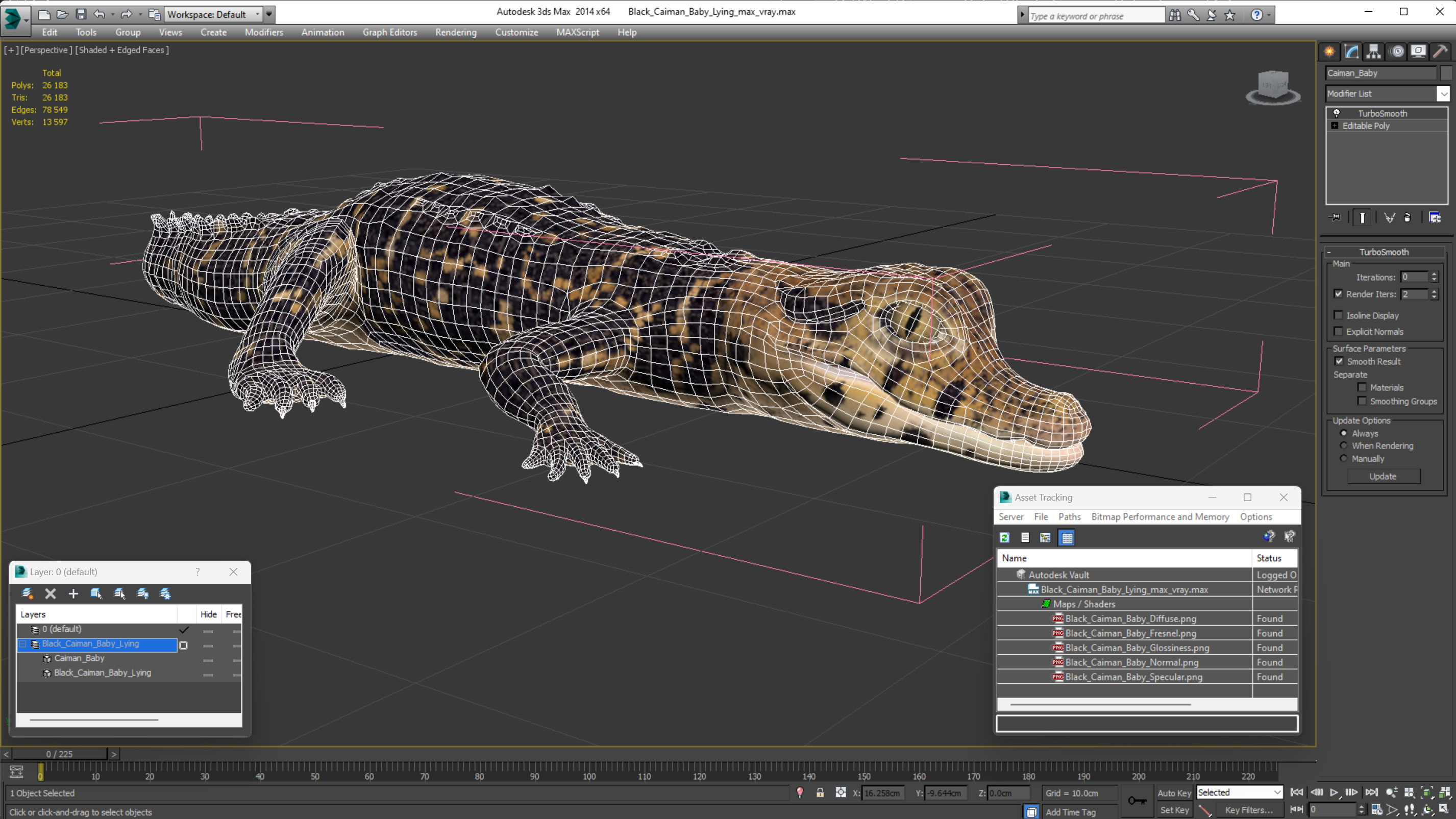Click the Shaded + Edged Faces label
The image size is (1456, 819).
tap(122, 49)
